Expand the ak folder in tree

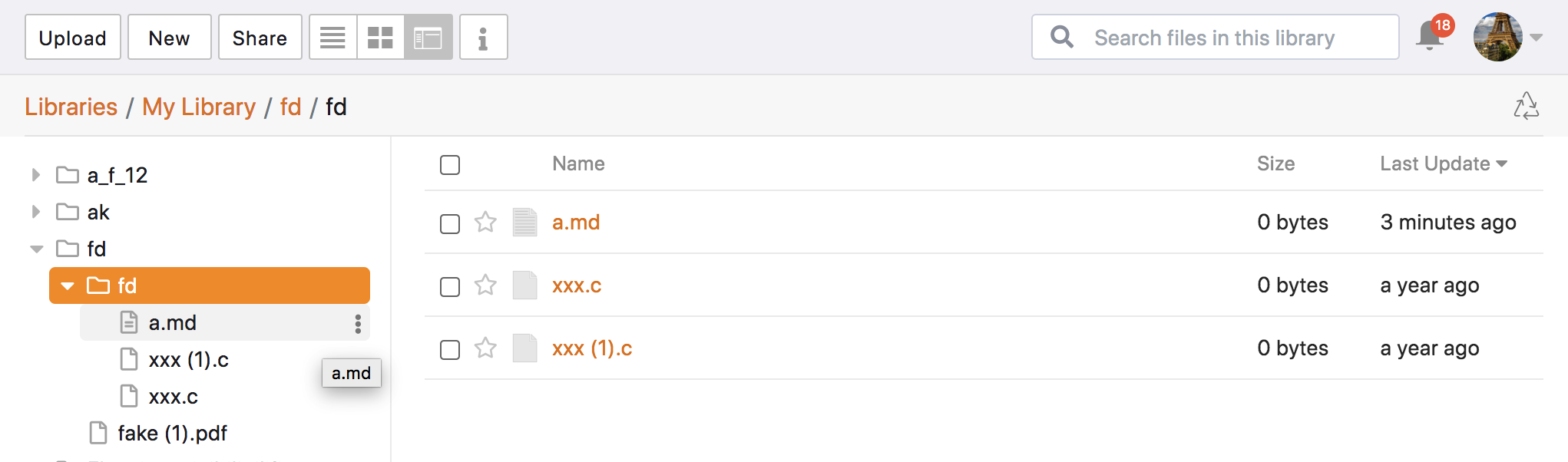35,212
